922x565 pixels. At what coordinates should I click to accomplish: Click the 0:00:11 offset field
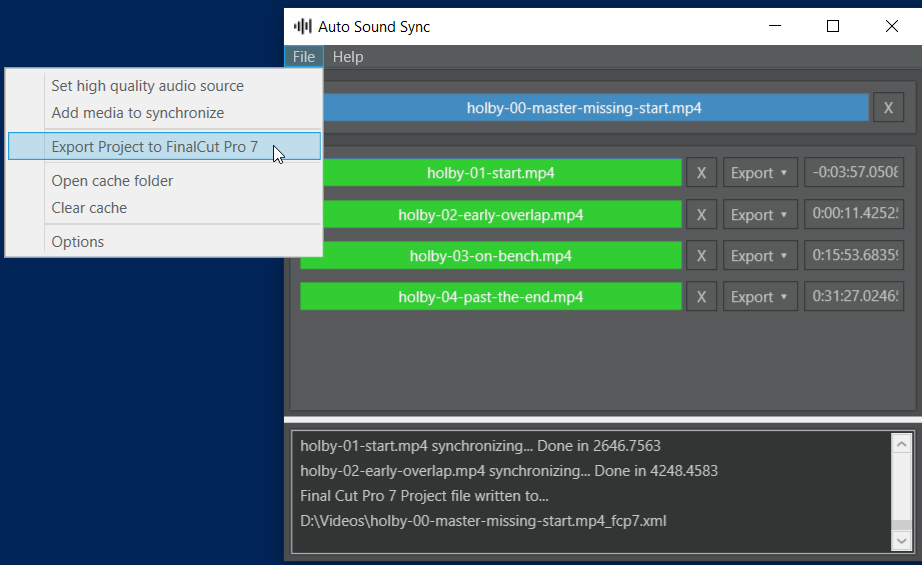(854, 214)
